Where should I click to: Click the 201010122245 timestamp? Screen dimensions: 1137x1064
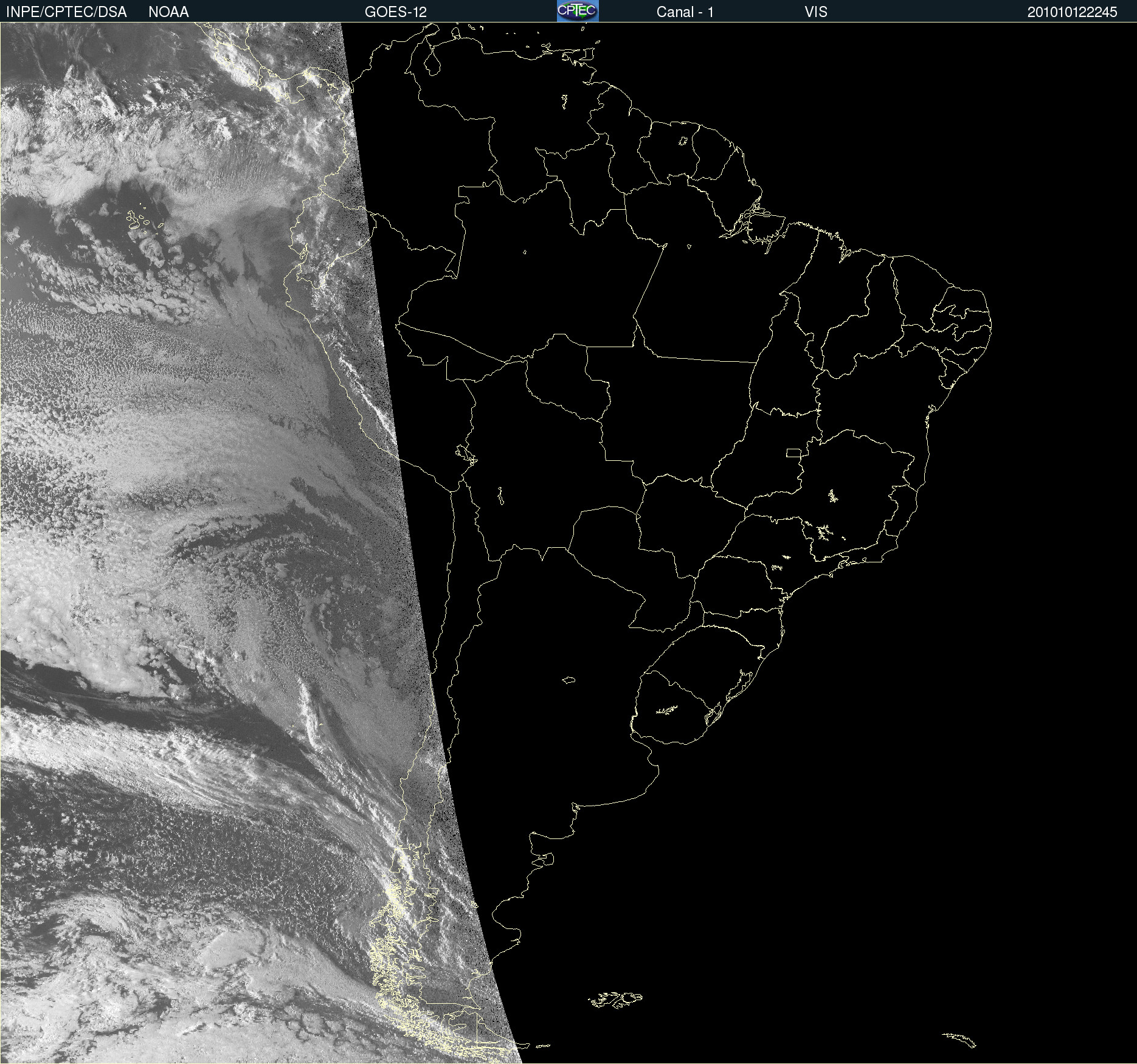tap(1072, 12)
